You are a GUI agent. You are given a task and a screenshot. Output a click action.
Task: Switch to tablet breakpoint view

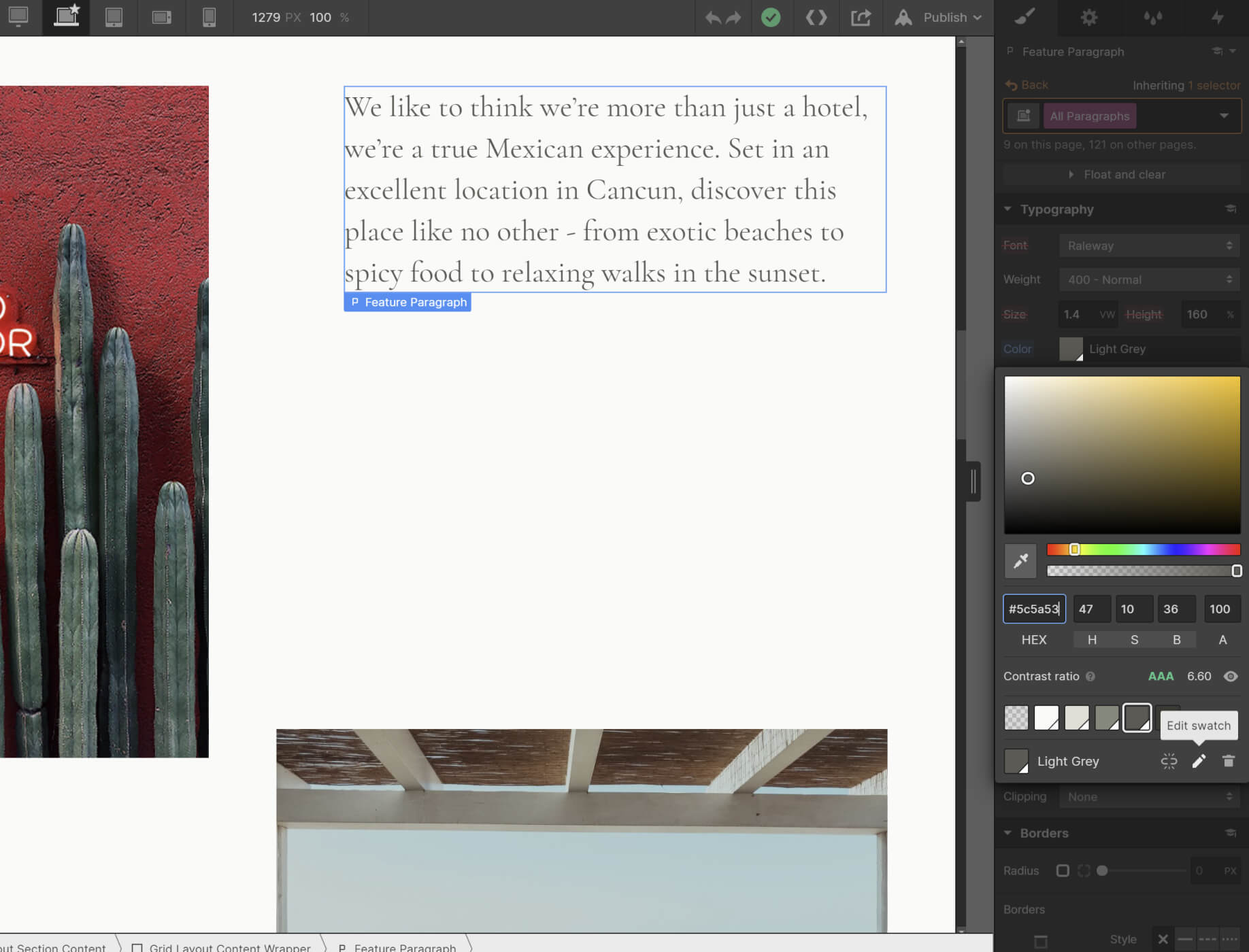(114, 17)
